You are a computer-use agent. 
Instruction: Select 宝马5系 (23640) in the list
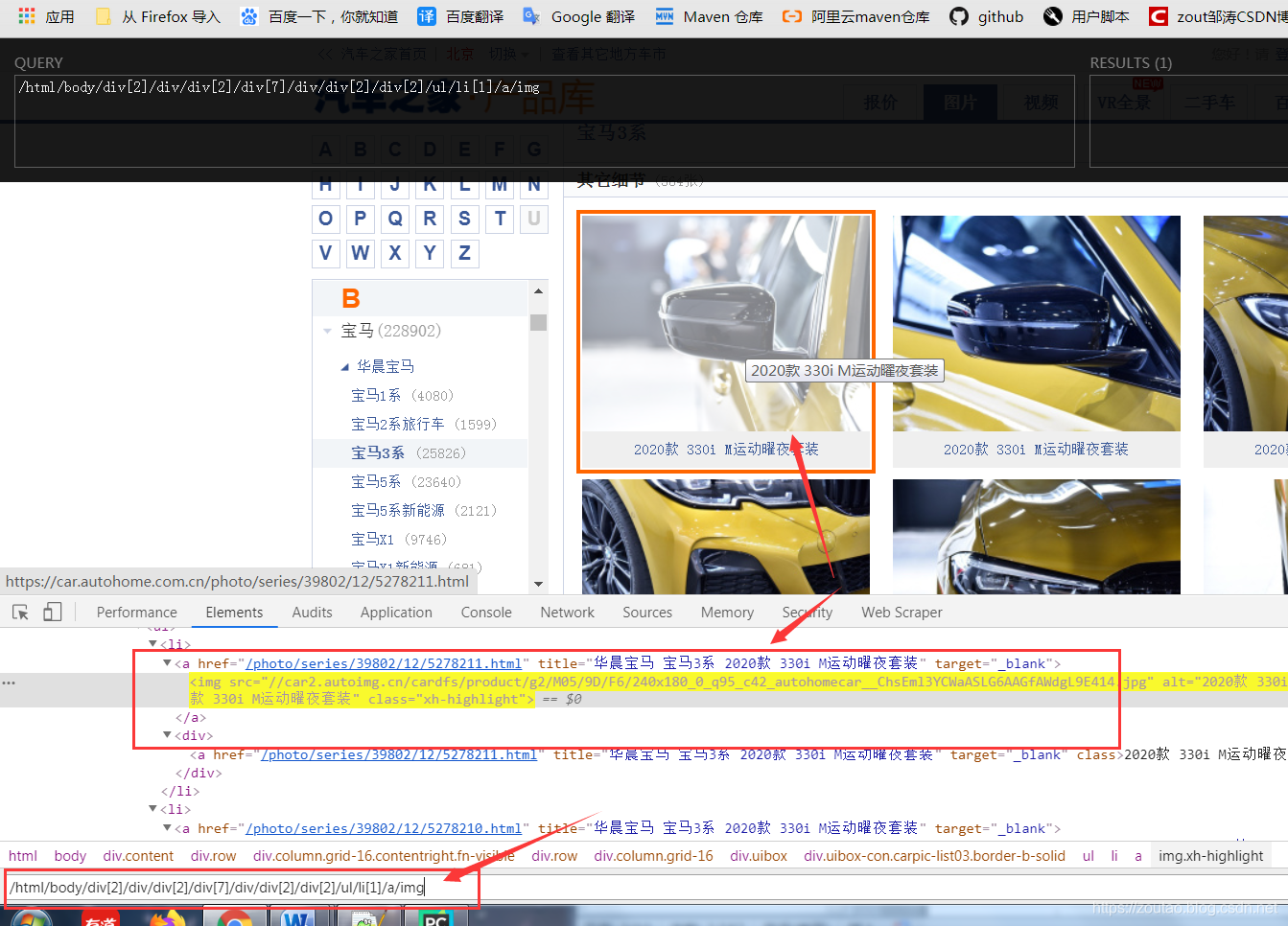[x=406, y=481]
